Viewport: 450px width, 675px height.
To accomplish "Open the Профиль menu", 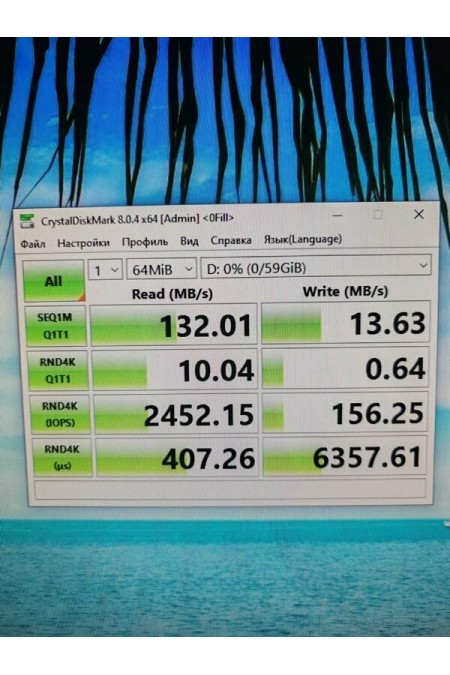I will pyautogui.click(x=145, y=242).
